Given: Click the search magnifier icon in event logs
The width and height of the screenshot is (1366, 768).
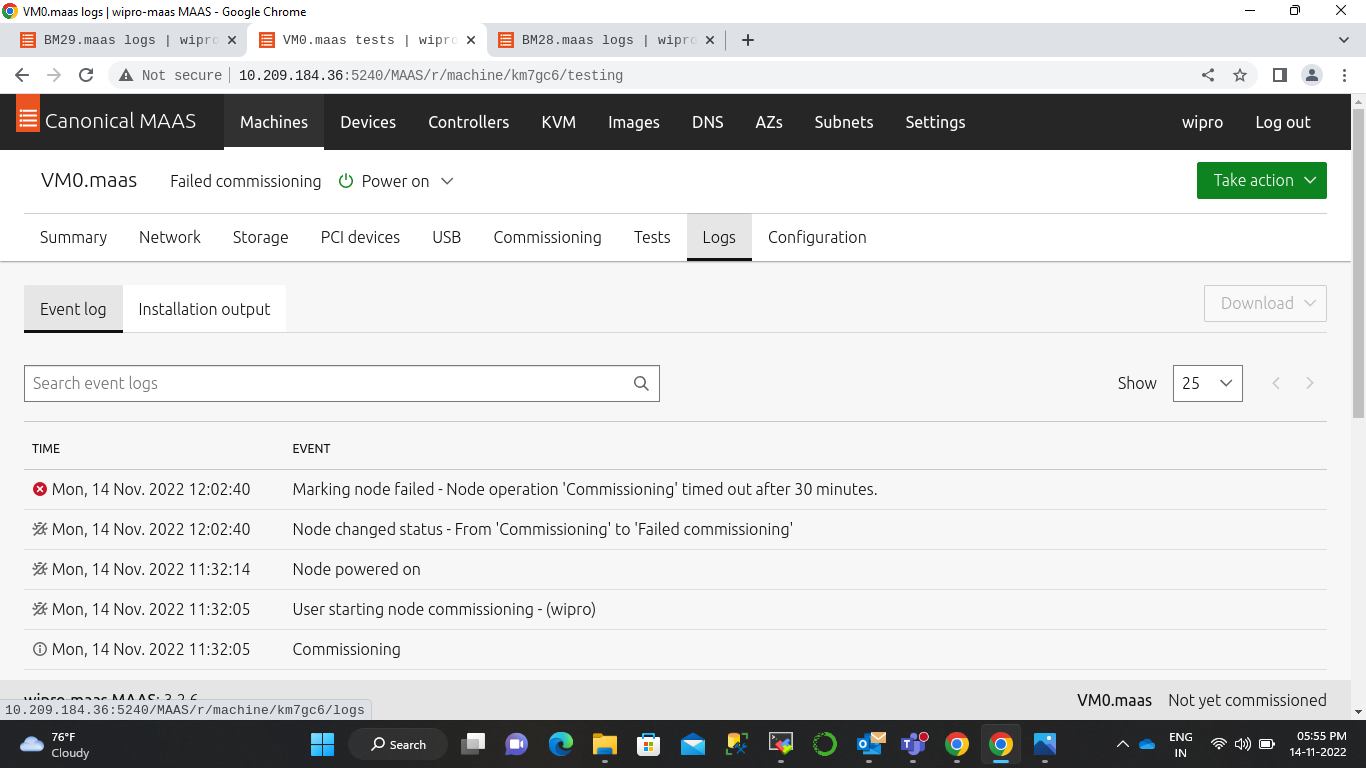Looking at the screenshot, I should click(641, 383).
